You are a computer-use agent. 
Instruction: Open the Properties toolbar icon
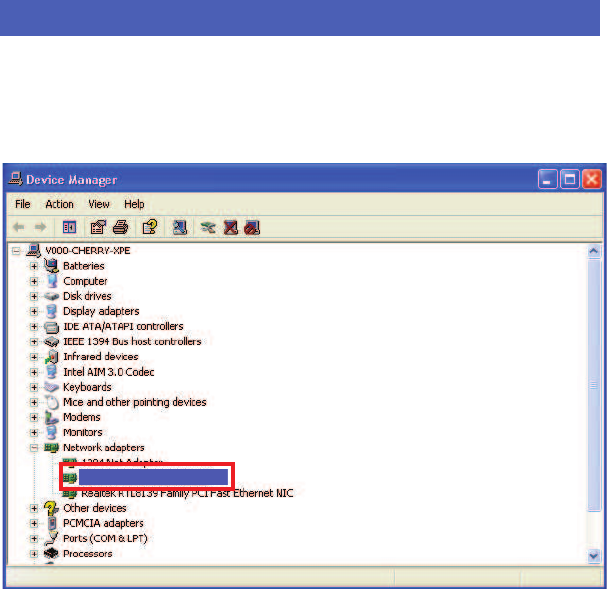coord(98,227)
